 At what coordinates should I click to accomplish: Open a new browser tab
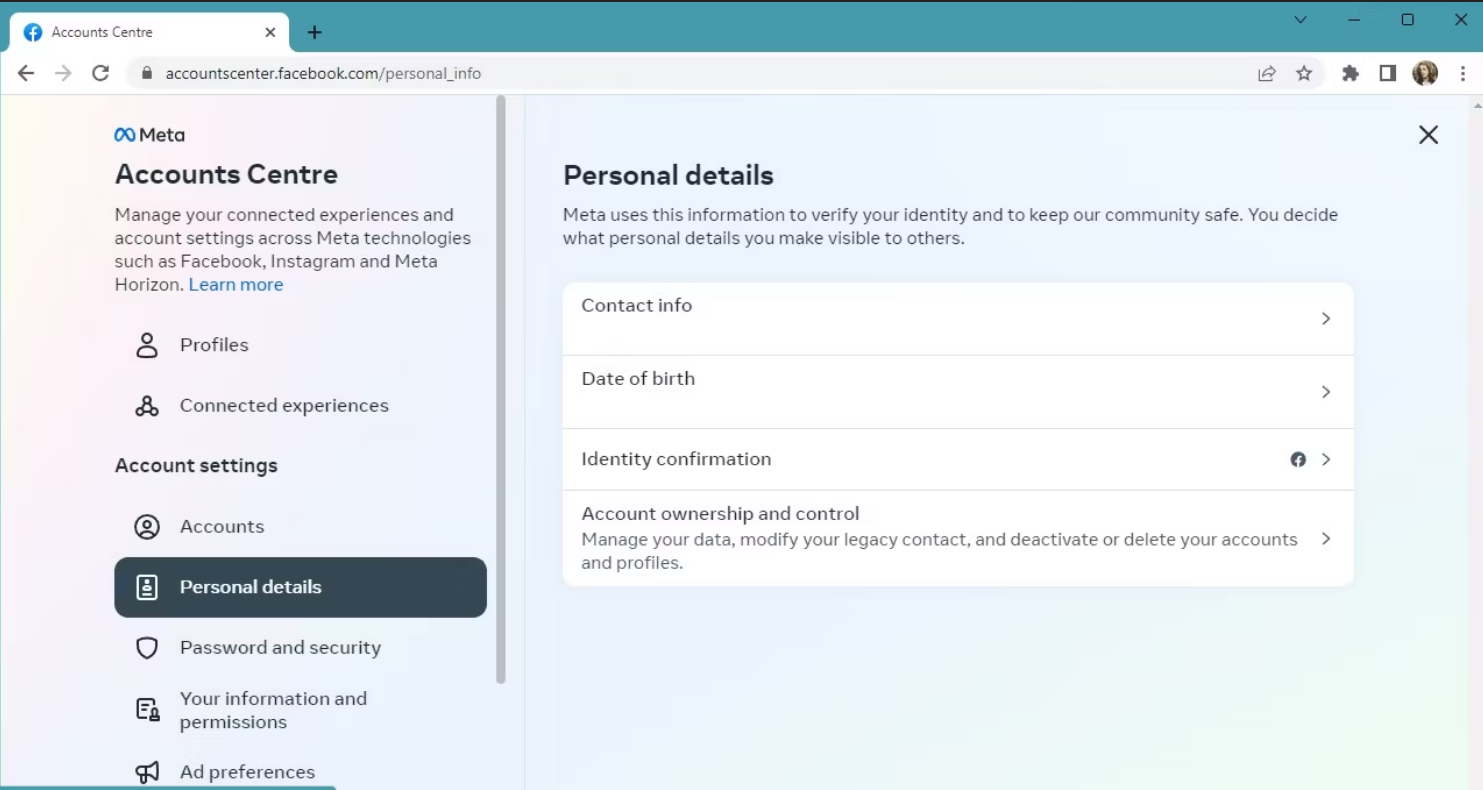coord(314,32)
